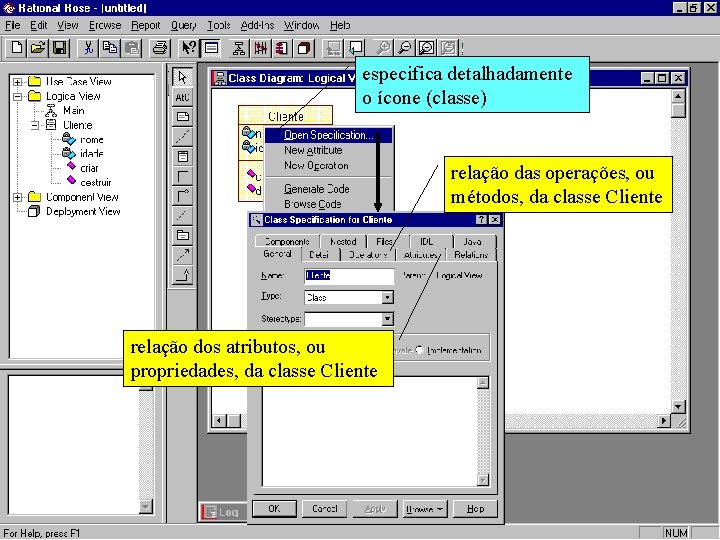Click the Help button in dialog

pyautogui.click(x=475, y=509)
